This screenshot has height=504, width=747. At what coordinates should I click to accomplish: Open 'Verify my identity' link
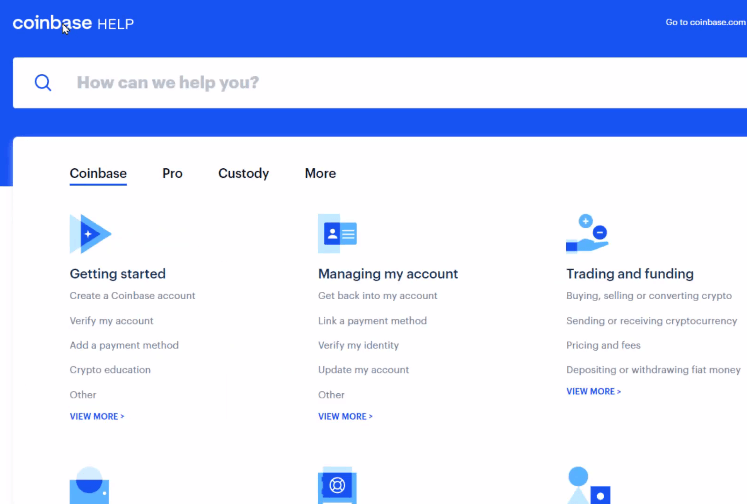pos(359,345)
